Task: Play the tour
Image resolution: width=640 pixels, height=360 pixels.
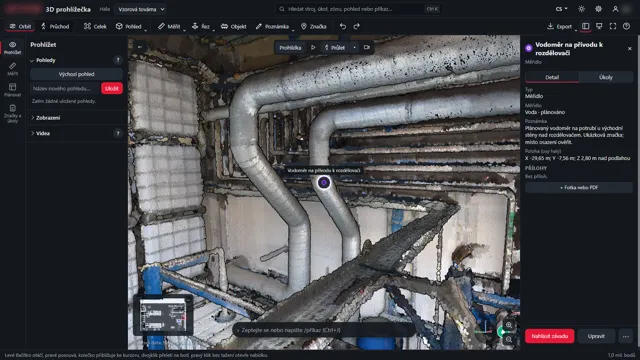Action: pos(313,48)
